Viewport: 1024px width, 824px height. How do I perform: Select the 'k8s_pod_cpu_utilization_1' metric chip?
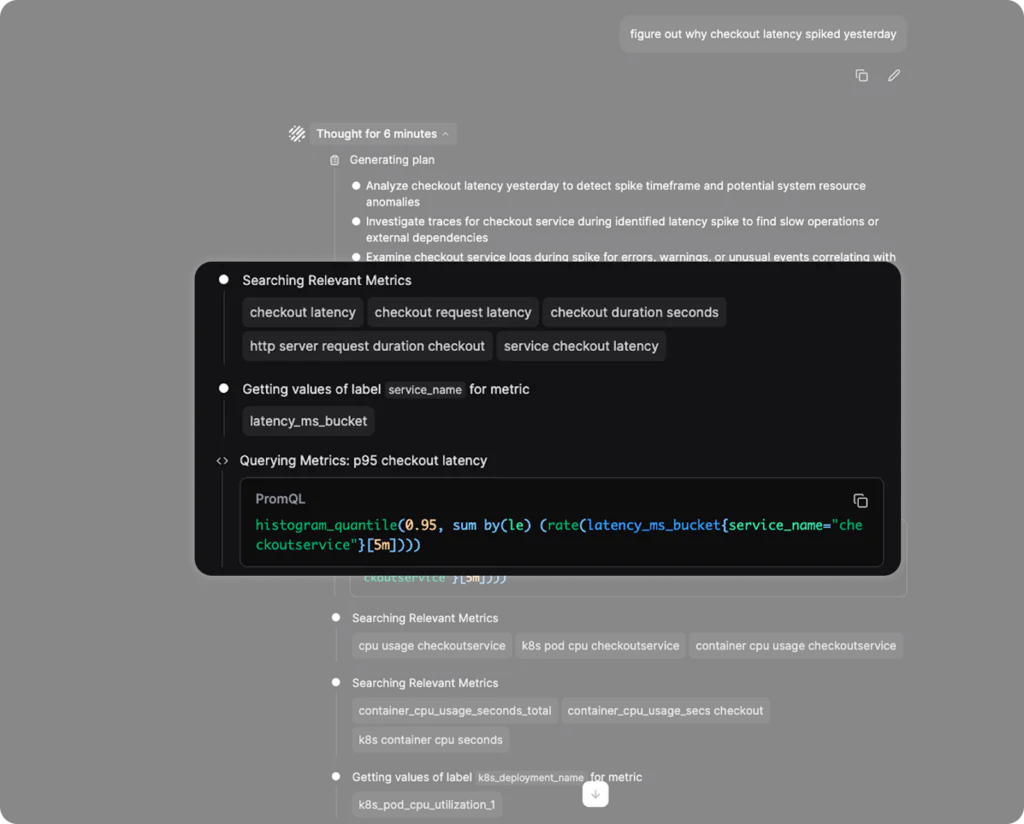pos(427,805)
